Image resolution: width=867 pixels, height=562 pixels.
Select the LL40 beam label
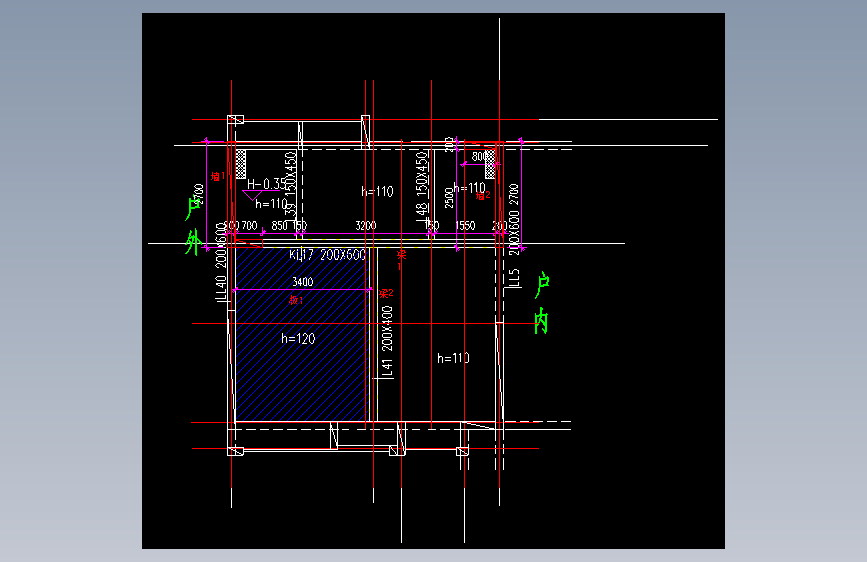pos(221,288)
